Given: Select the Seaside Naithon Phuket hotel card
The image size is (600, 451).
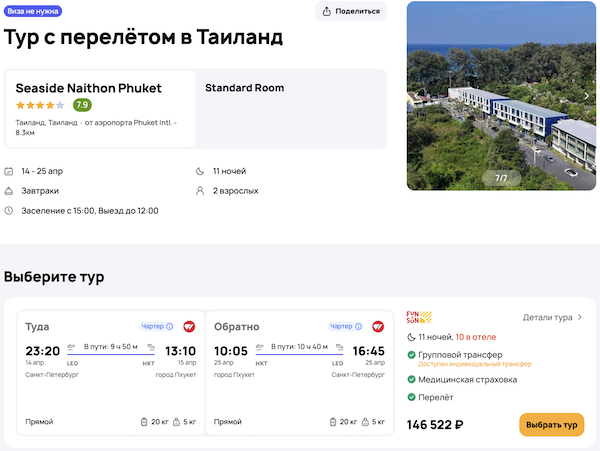Looking at the screenshot, I should tap(101, 108).
